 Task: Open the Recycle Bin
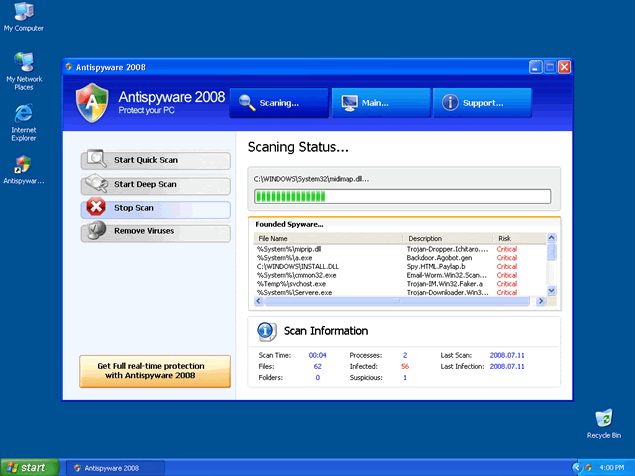[603, 420]
